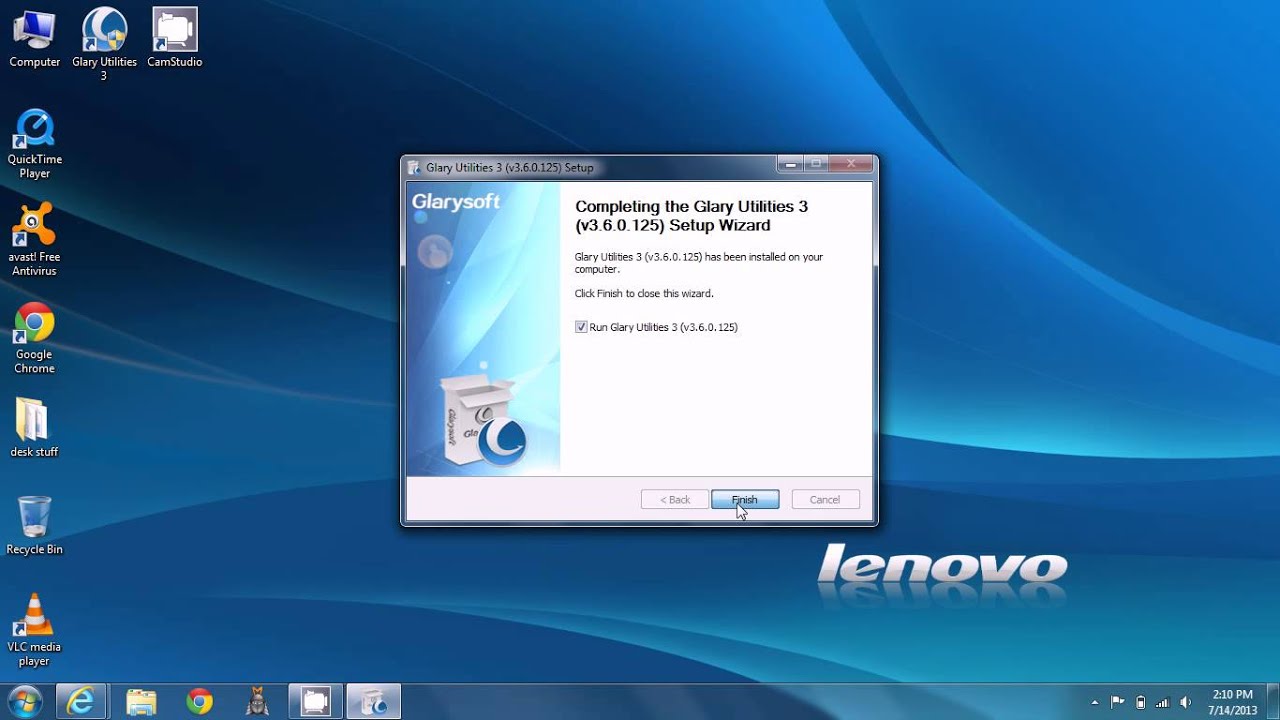Uncheck Run Glary Utilities 3 checkbox
Image resolution: width=1280 pixels, height=720 pixels.
[x=581, y=327]
